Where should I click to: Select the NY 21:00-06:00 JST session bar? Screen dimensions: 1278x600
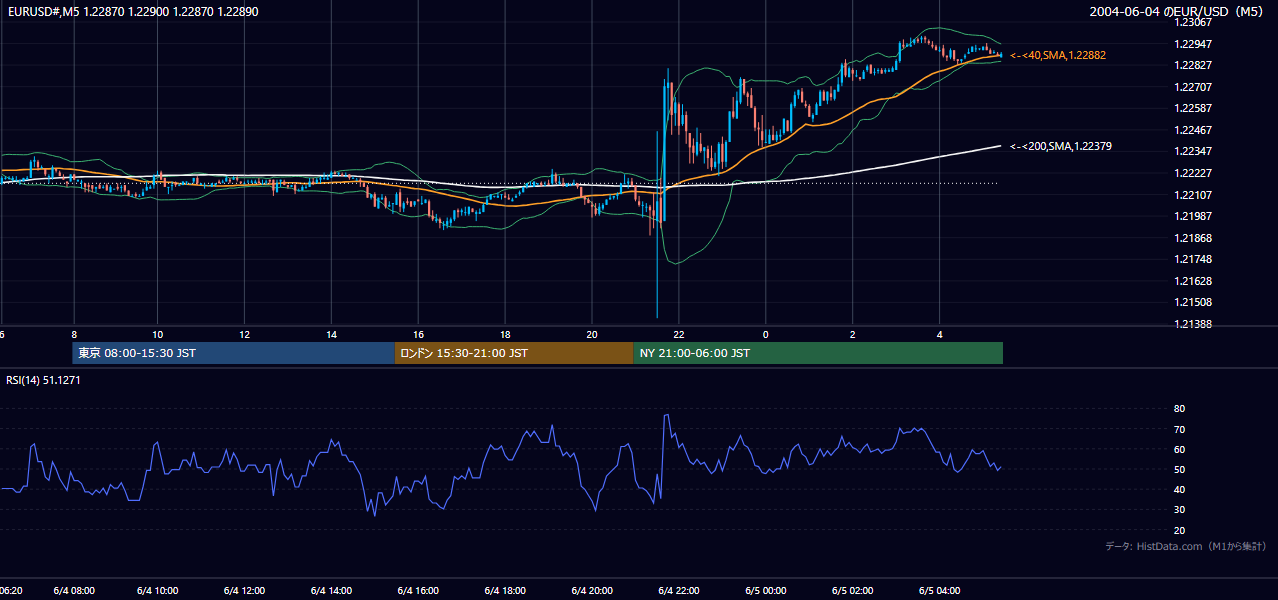pyautogui.click(x=818, y=353)
